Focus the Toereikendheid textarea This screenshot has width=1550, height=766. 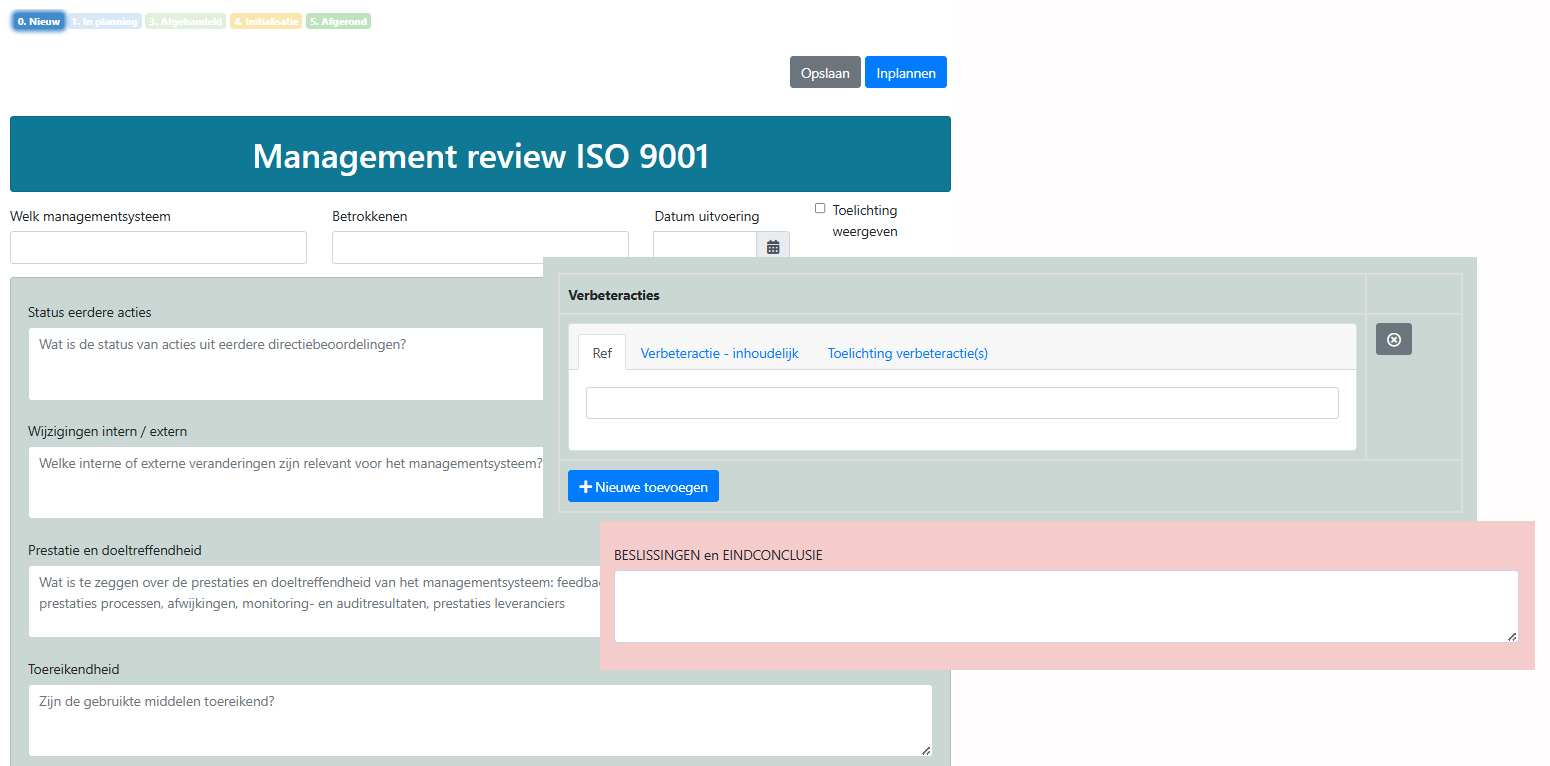tap(480, 720)
